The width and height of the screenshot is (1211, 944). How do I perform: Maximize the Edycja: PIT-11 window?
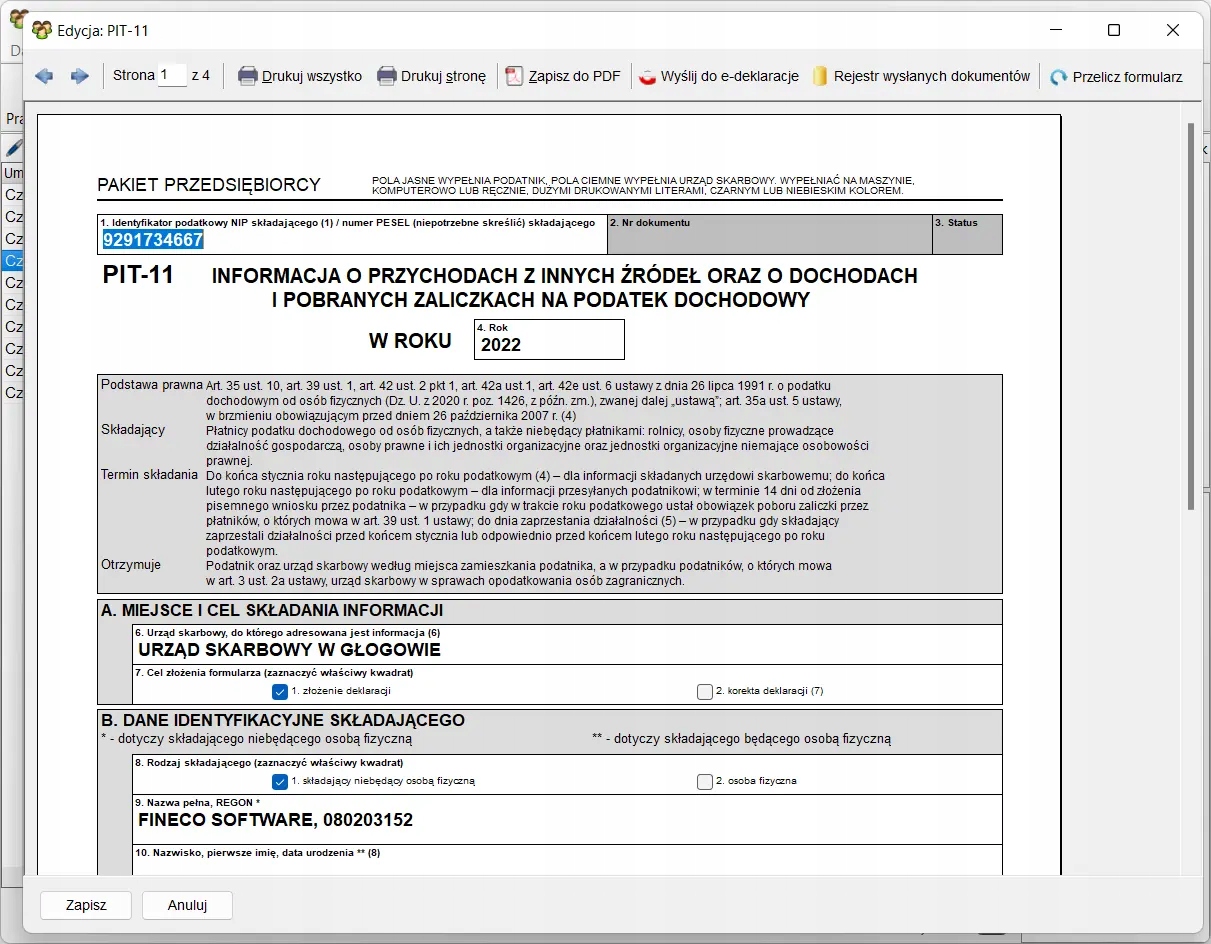click(x=1114, y=30)
